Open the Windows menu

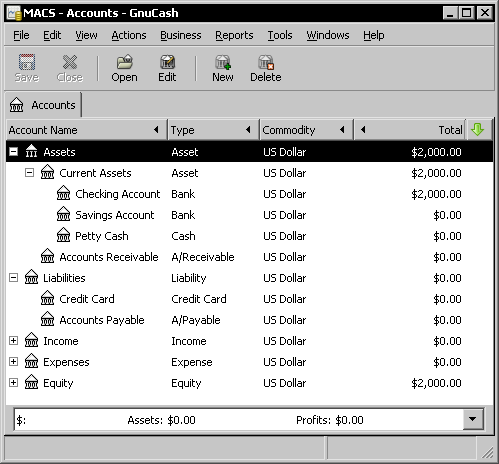(x=328, y=35)
